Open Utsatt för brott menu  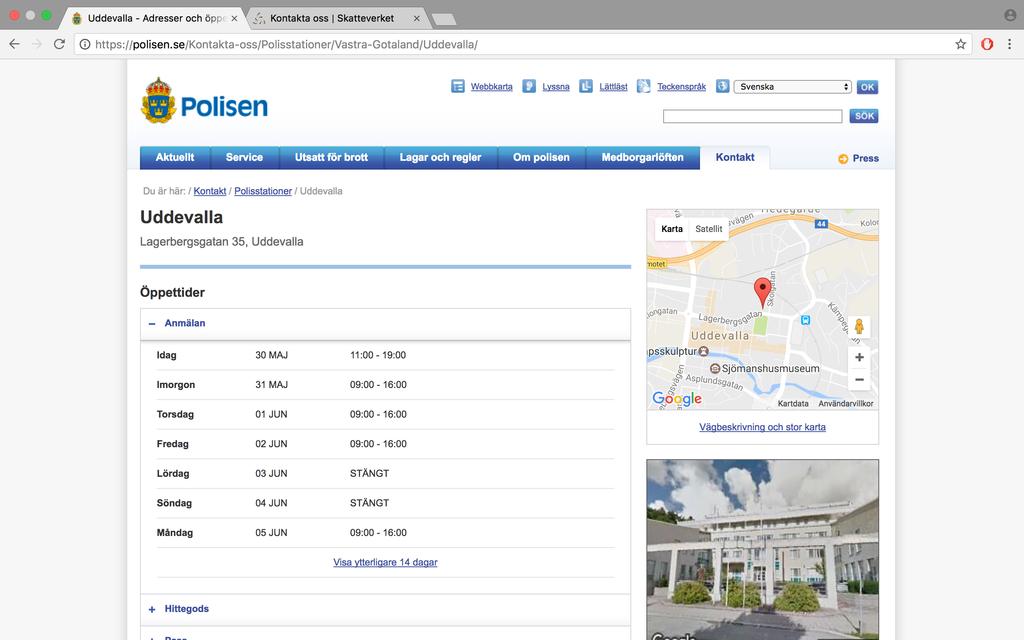(331, 157)
